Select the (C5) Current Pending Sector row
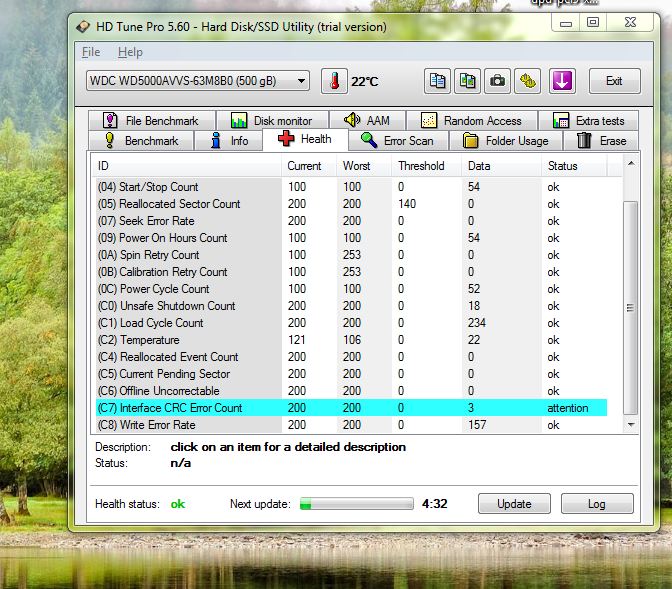The image size is (672, 589). pyautogui.click(x=351, y=374)
